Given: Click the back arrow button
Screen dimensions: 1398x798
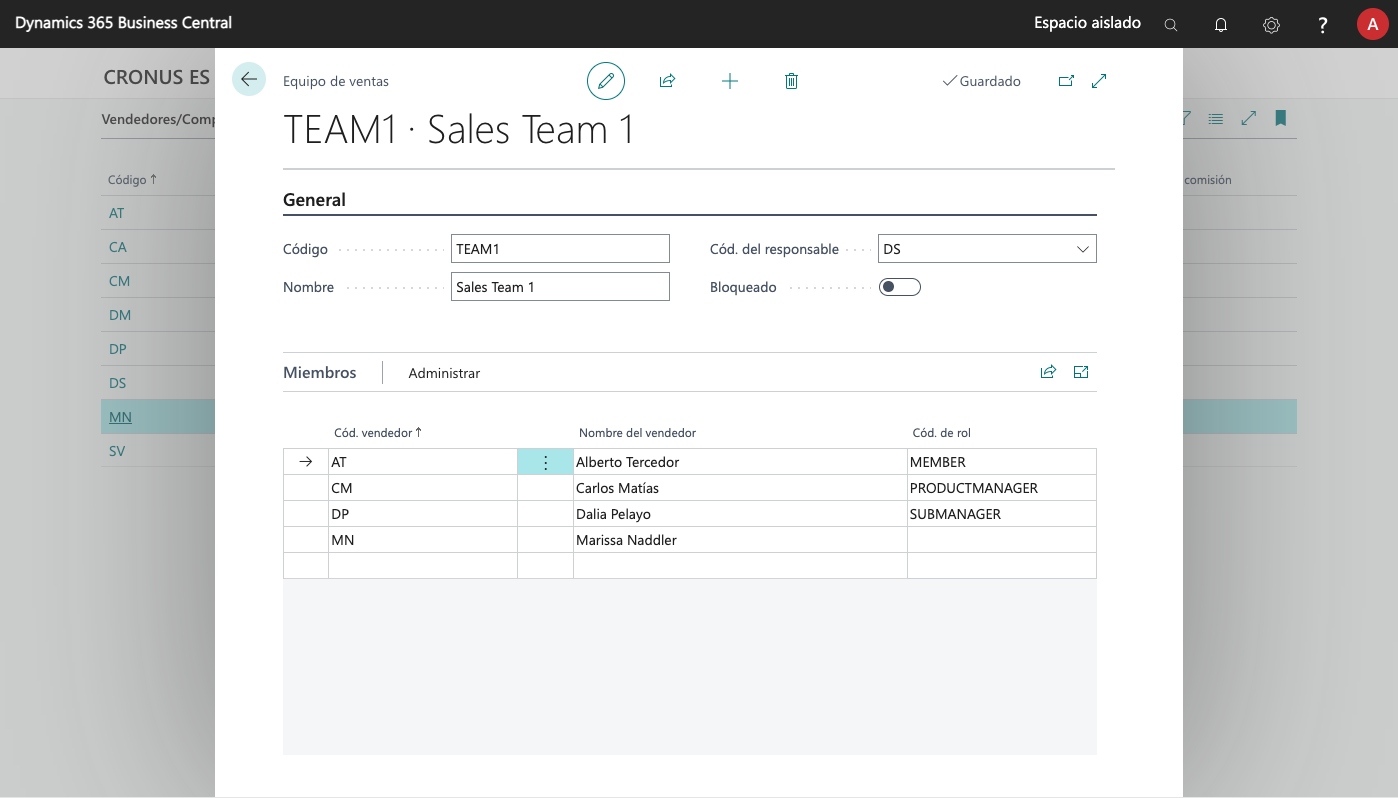Looking at the screenshot, I should [x=249, y=80].
